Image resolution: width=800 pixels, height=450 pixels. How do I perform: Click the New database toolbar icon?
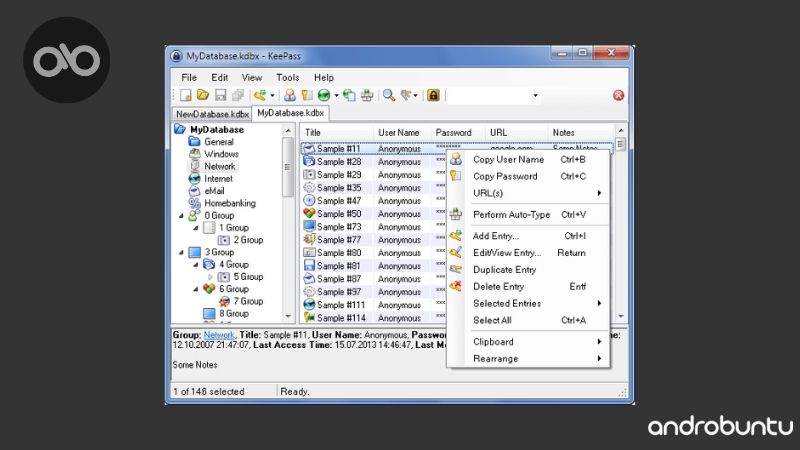point(186,95)
